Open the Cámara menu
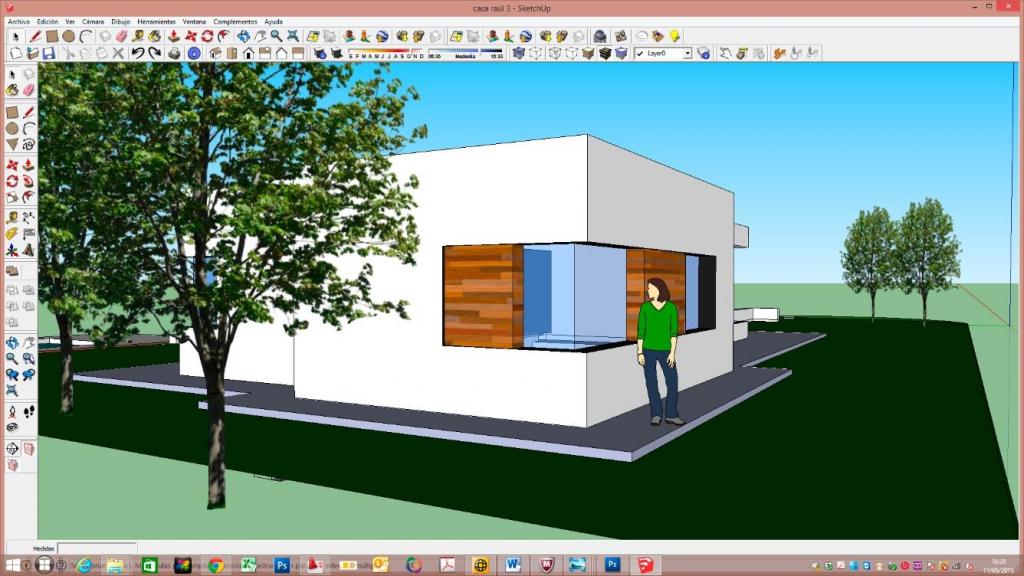 click(92, 21)
